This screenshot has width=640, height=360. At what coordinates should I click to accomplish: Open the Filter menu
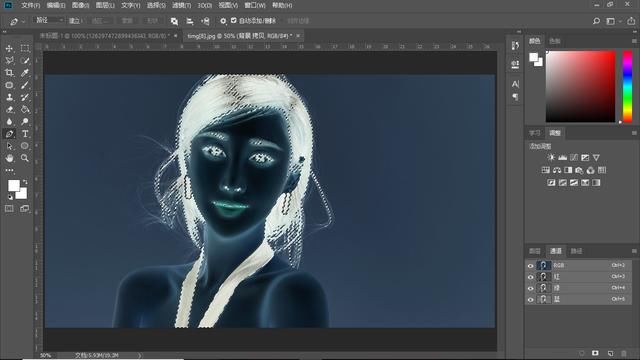coord(181,5)
